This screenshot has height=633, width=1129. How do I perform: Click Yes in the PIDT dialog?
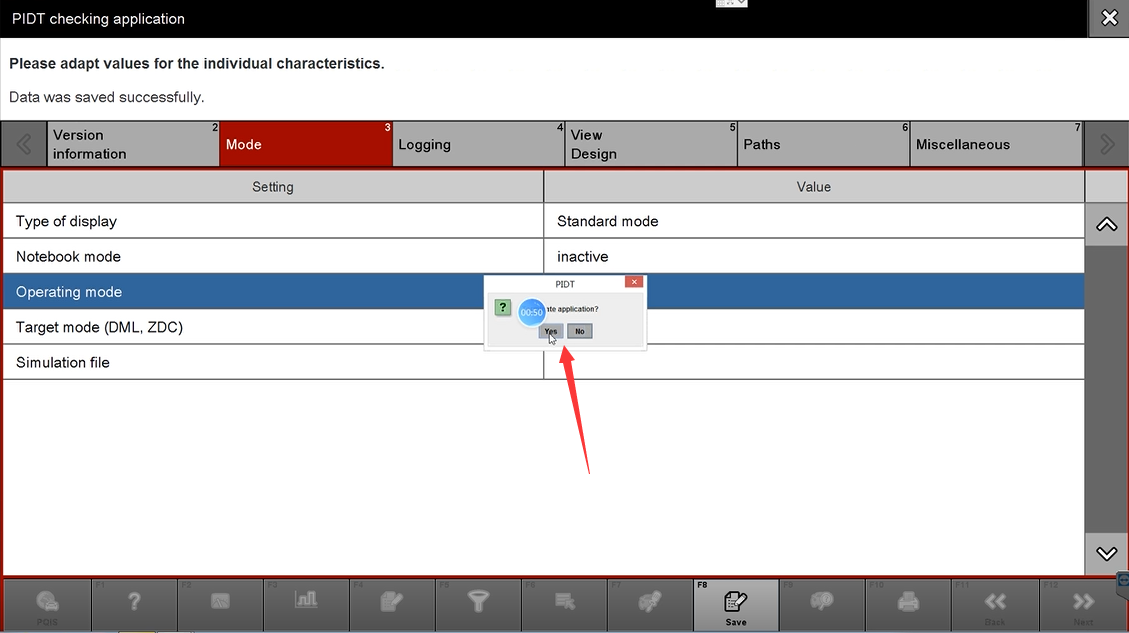point(551,331)
